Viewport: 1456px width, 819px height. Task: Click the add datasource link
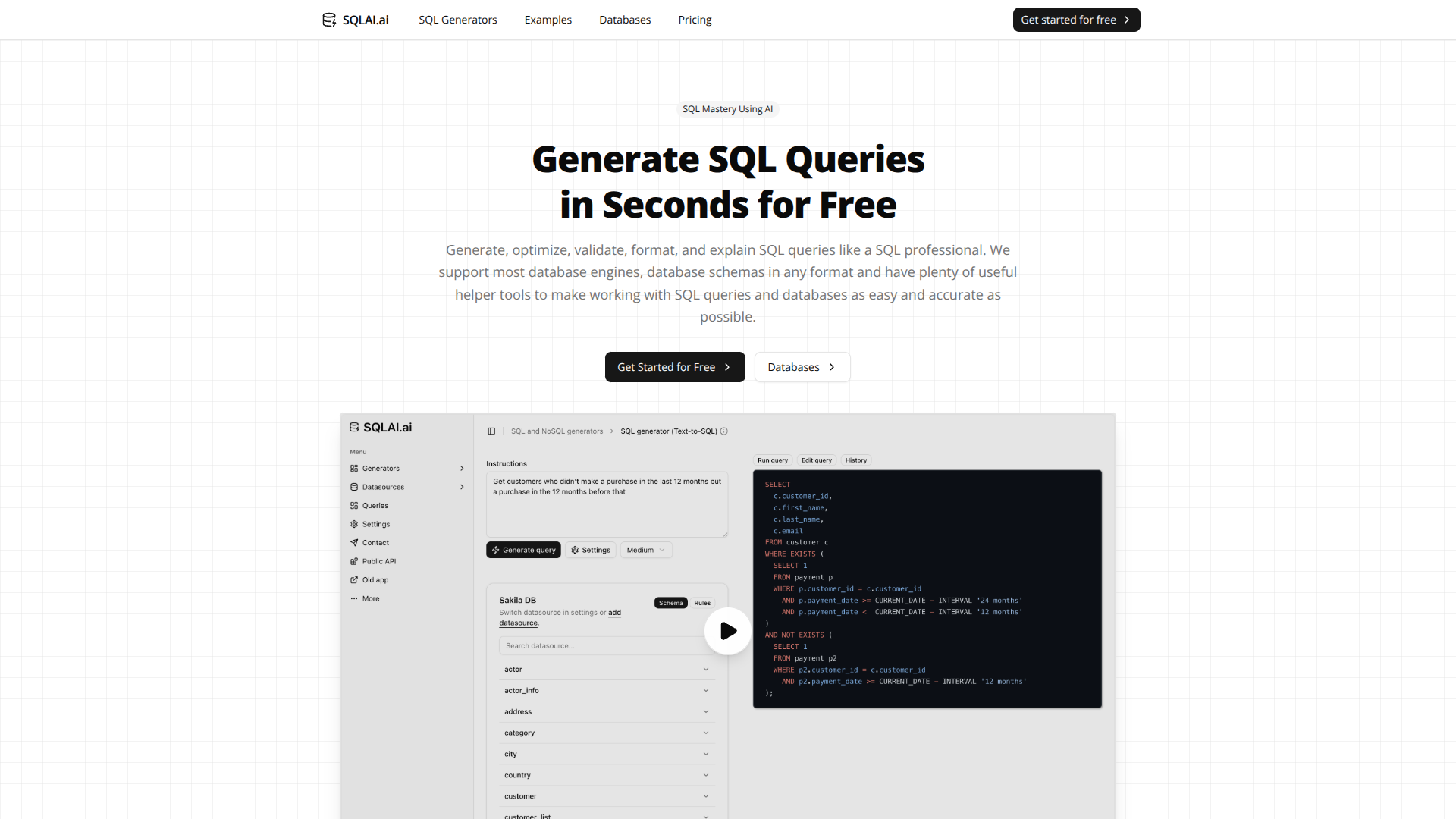(x=560, y=618)
